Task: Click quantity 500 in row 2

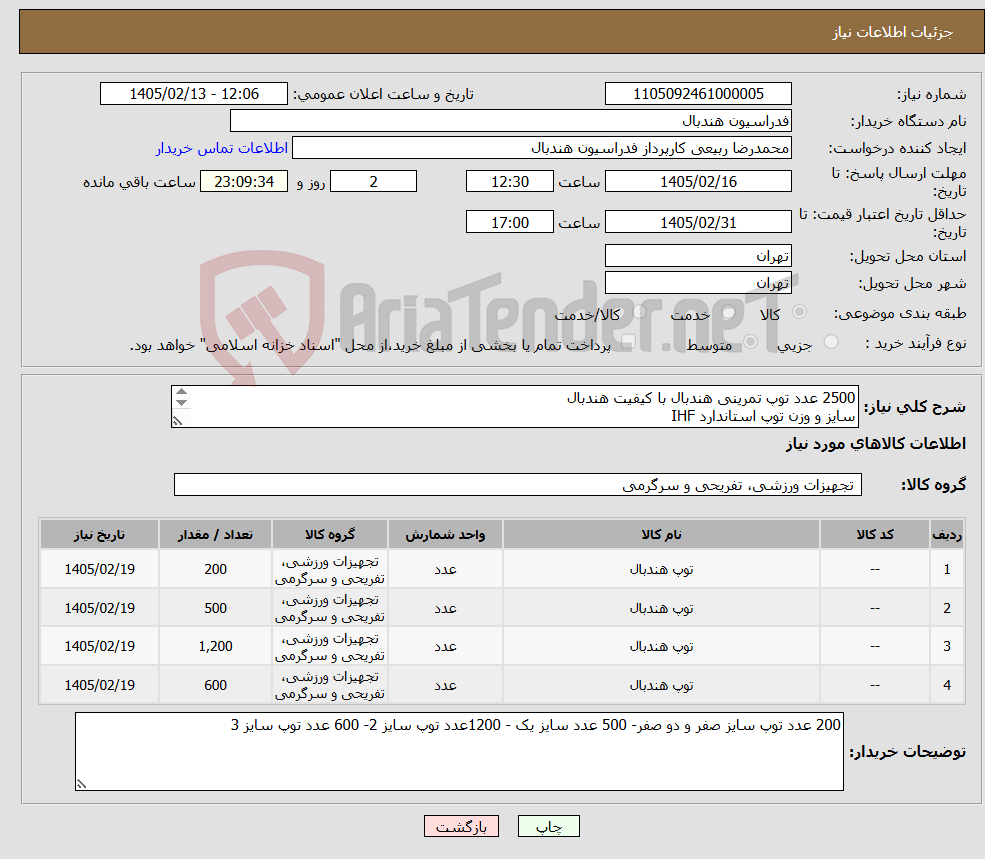Action: (215, 608)
